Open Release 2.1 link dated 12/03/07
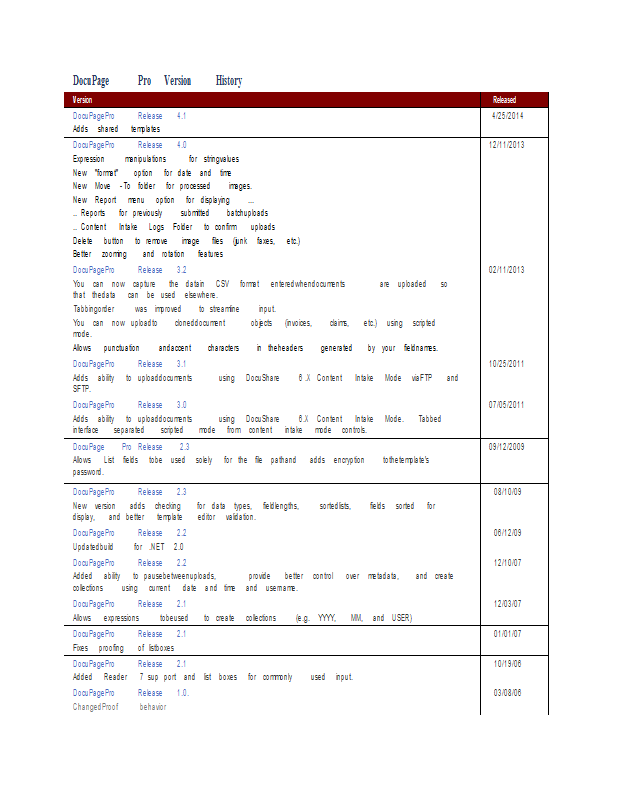 click(129, 604)
